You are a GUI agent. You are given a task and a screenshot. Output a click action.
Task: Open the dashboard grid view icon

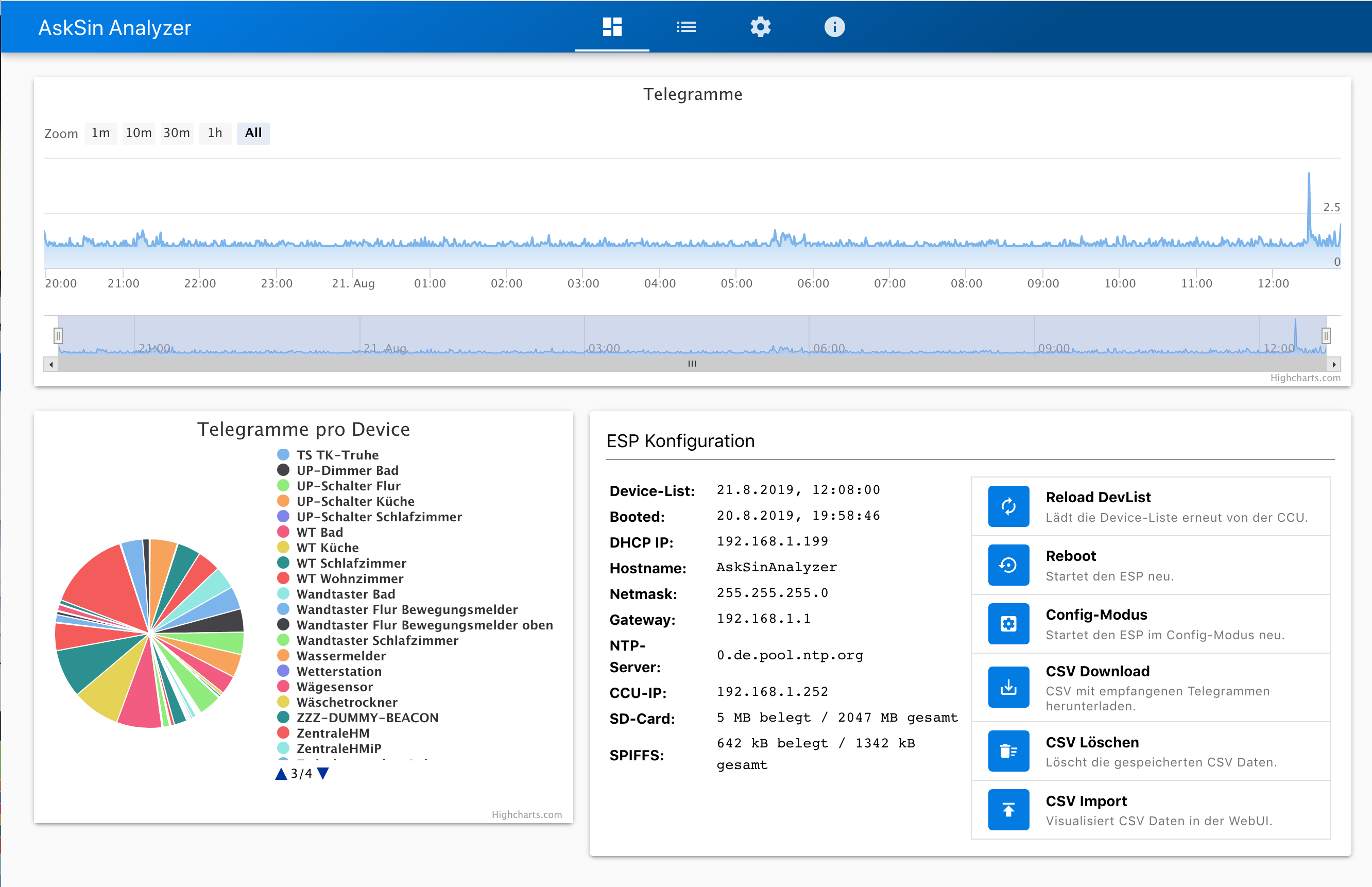point(611,26)
